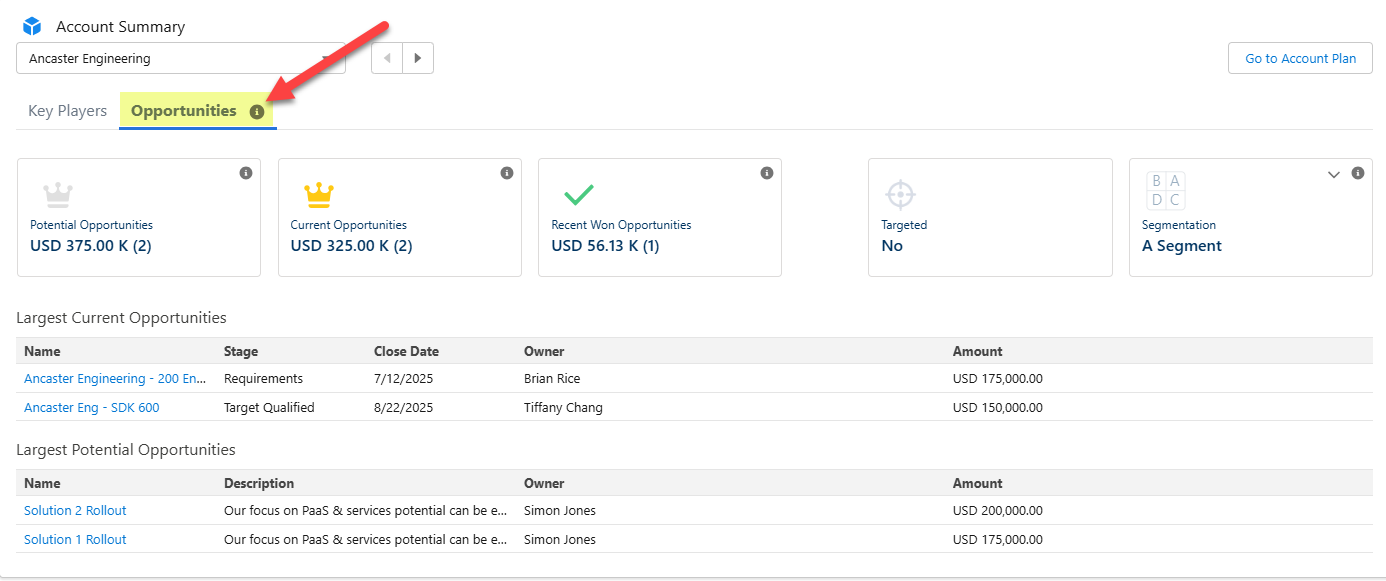This screenshot has height=581, width=1386.
Task: Click info icon on Current Opportunities card
Action: 507,173
